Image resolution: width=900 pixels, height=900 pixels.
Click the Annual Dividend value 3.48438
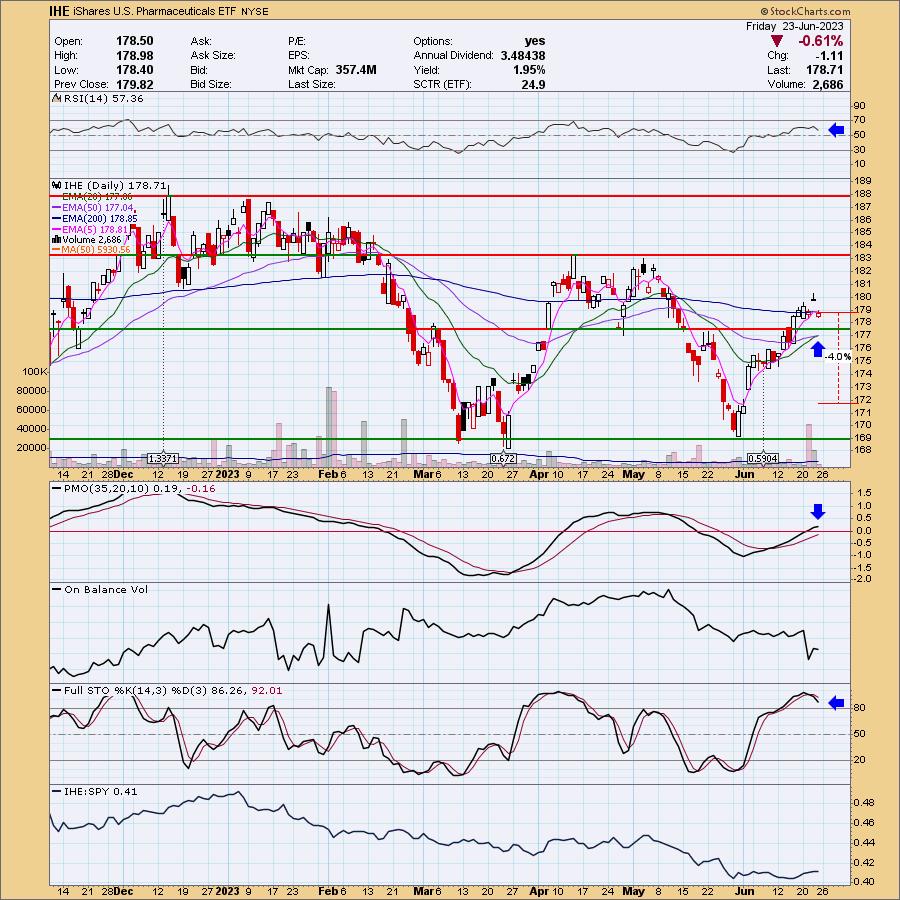522,56
